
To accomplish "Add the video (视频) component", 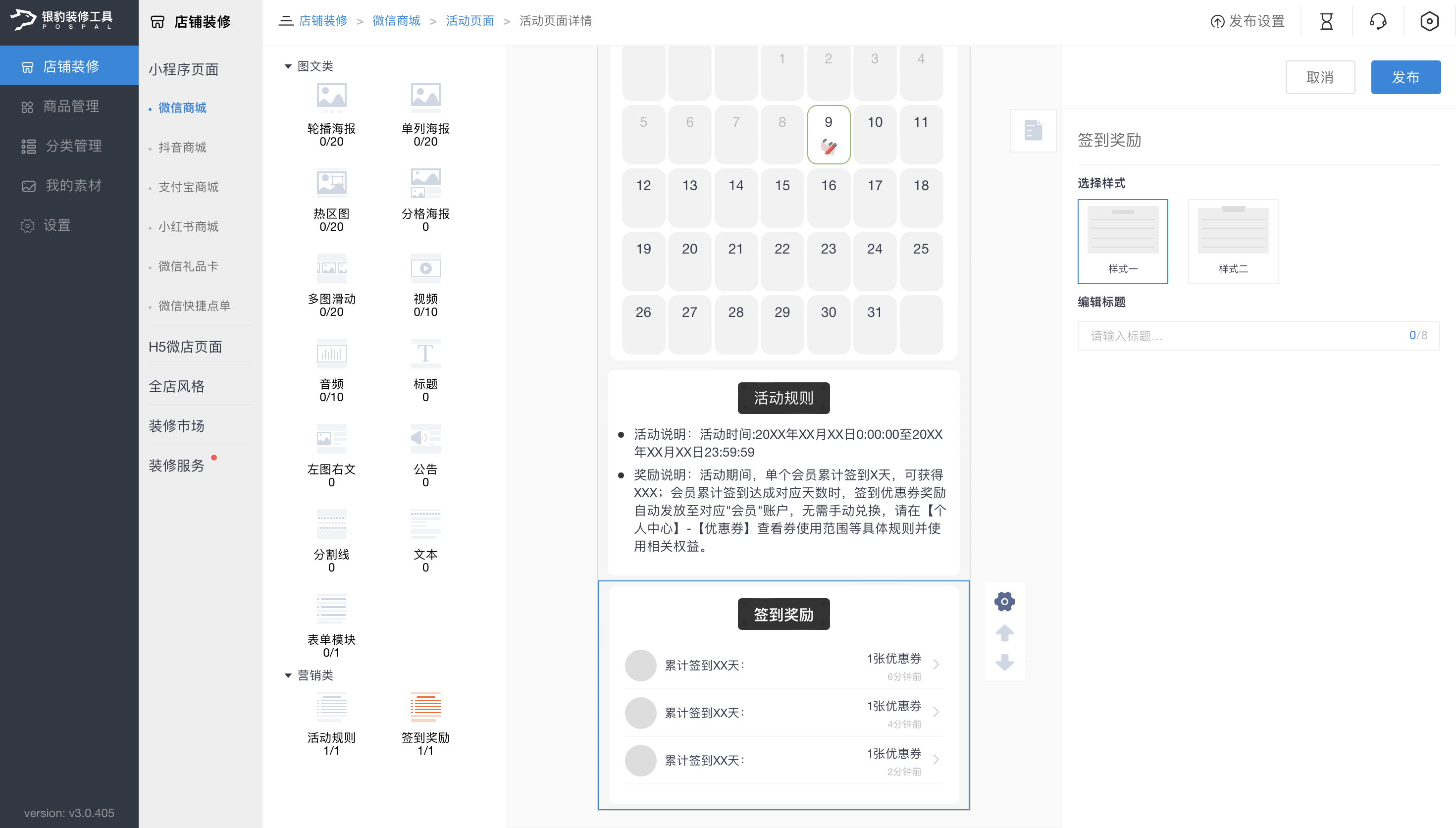I will click(x=425, y=268).
